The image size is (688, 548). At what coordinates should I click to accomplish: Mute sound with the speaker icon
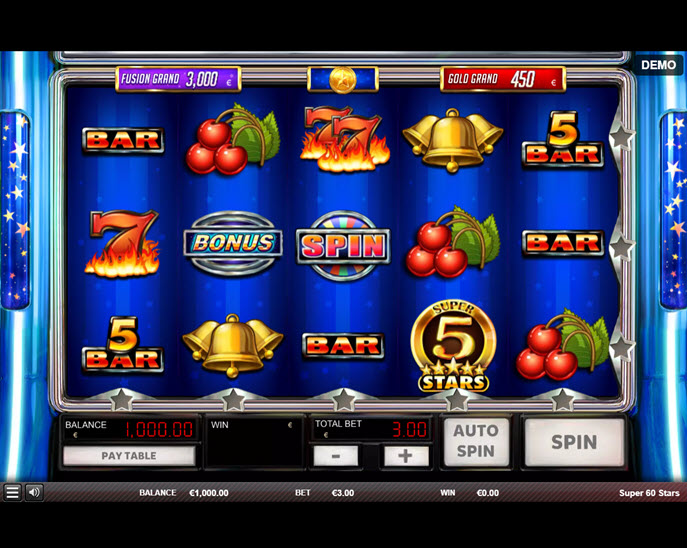[x=34, y=492]
